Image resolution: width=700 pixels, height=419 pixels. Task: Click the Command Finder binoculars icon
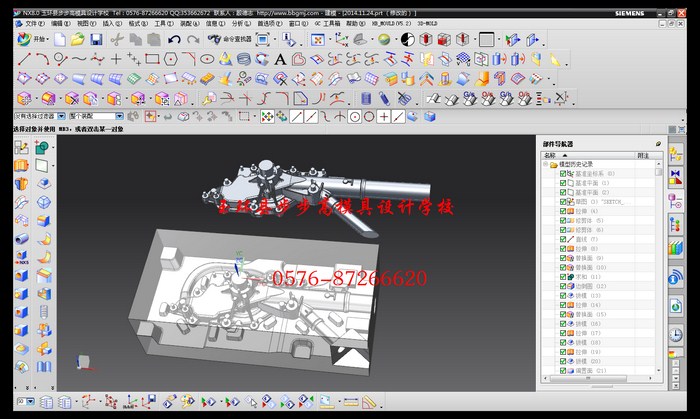point(214,39)
